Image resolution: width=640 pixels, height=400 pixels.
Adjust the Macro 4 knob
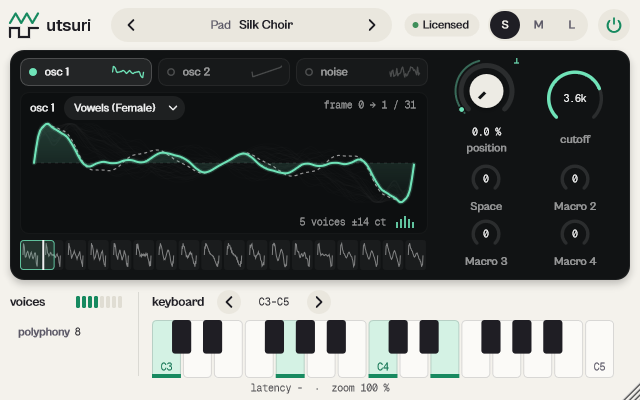pyautogui.click(x=575, y=234)
